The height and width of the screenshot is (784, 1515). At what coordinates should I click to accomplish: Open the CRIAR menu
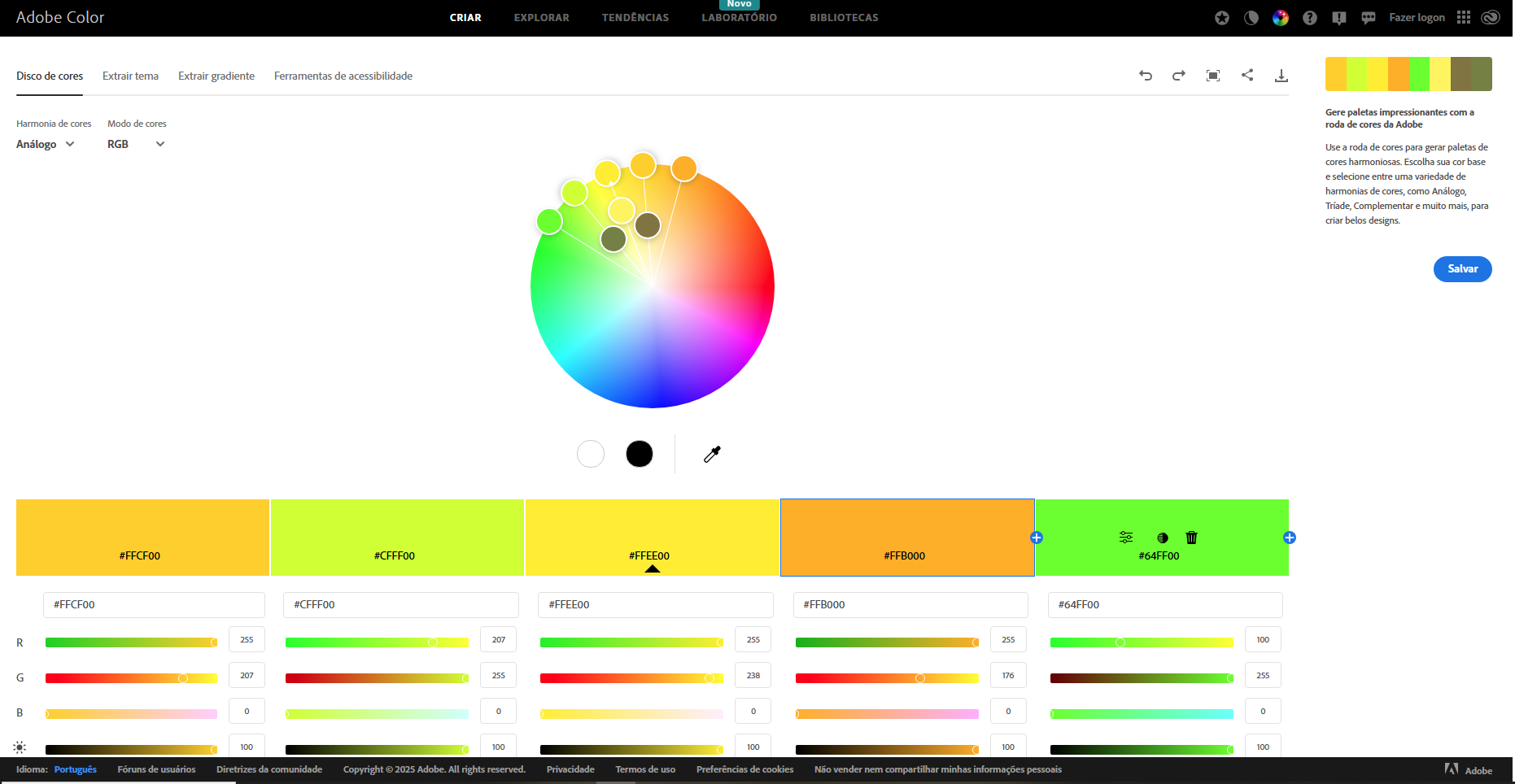coord(465,18)
